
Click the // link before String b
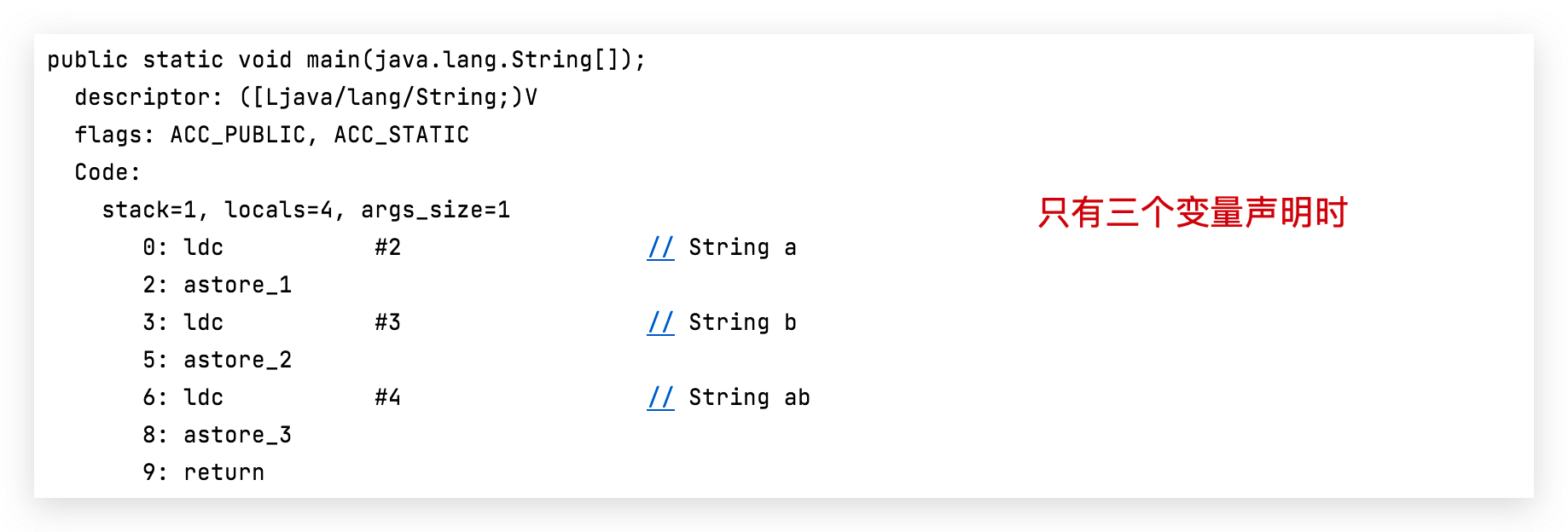660,322
